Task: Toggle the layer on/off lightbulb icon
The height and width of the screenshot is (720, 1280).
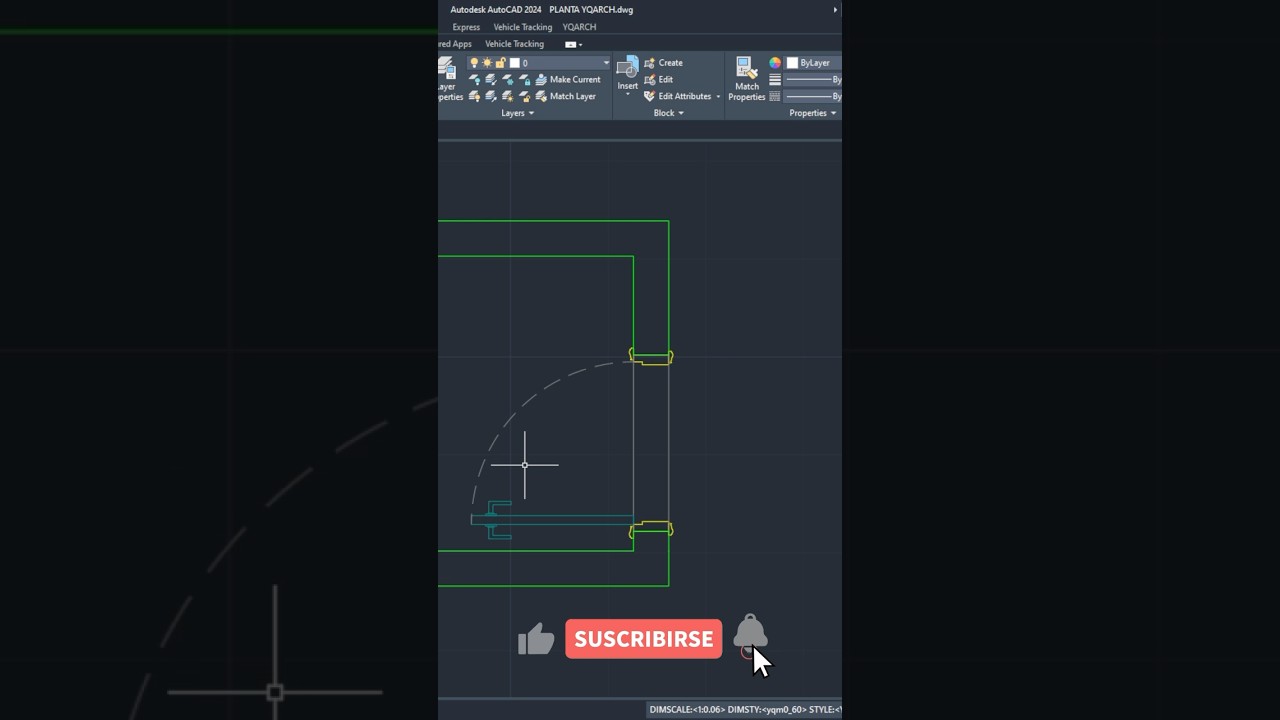Action: coord(474,63)
